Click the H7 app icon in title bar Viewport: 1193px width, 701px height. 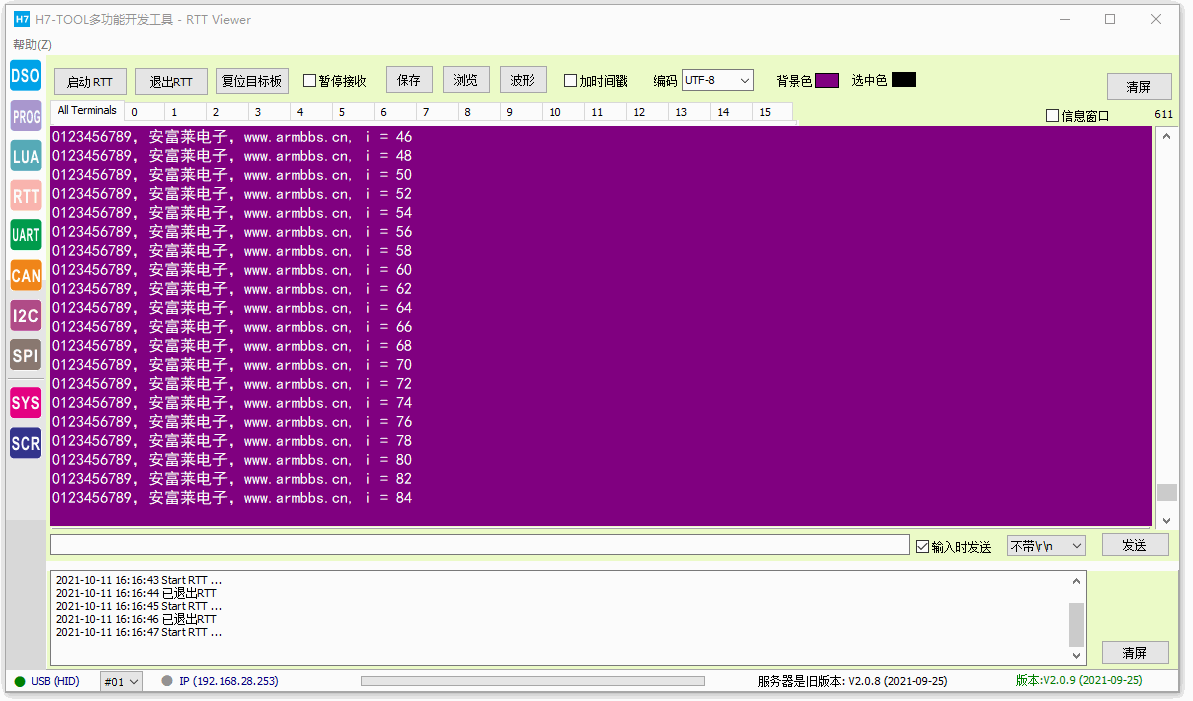click(22, 19)
